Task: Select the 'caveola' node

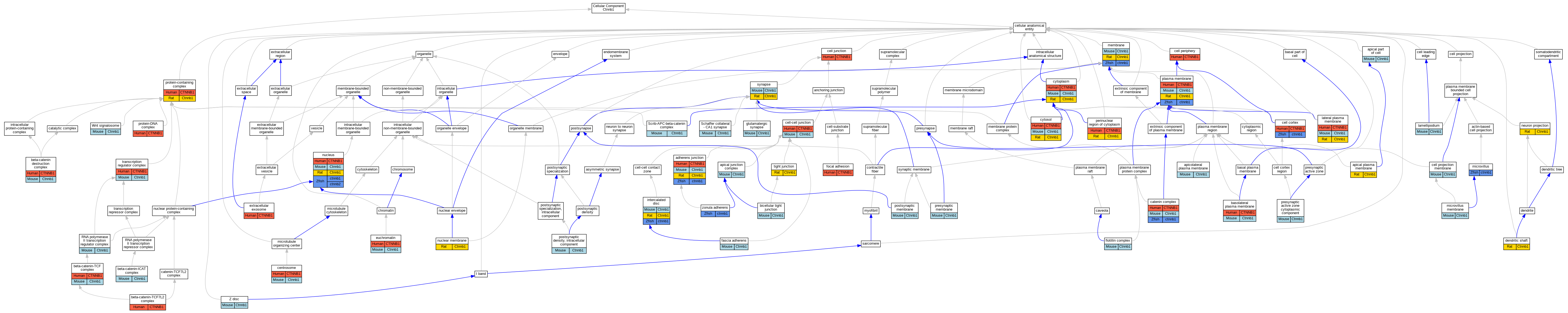Action: coord(1102,211)
